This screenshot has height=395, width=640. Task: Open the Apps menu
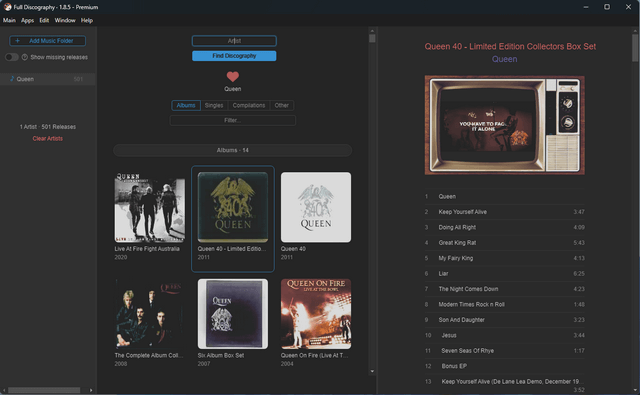pos(27,20)
